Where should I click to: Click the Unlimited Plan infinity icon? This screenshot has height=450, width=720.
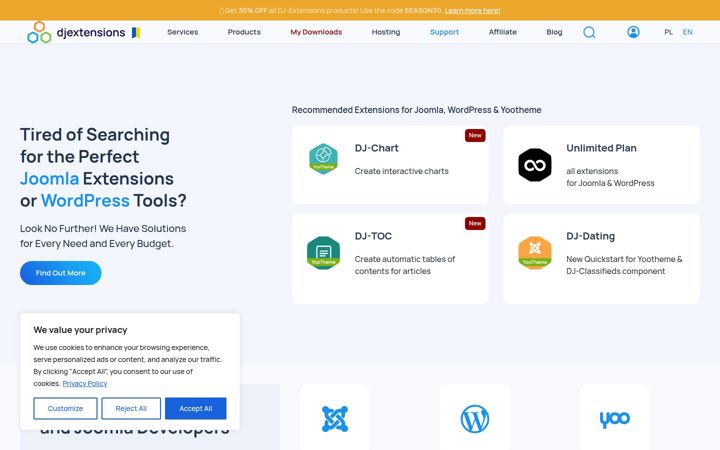(535, 165)
